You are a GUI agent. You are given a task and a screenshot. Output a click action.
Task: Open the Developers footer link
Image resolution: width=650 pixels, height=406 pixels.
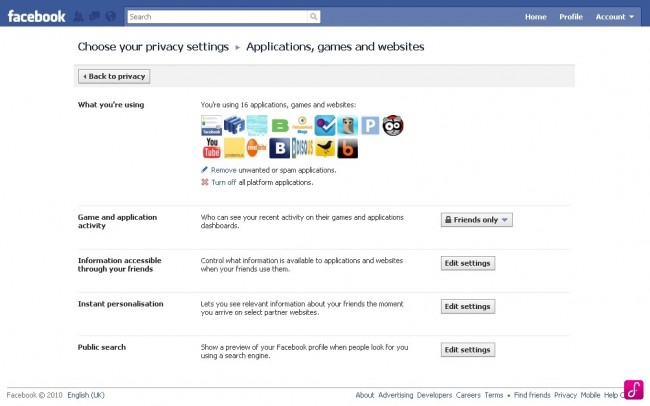pyautogui.click(x=434, y=395)
